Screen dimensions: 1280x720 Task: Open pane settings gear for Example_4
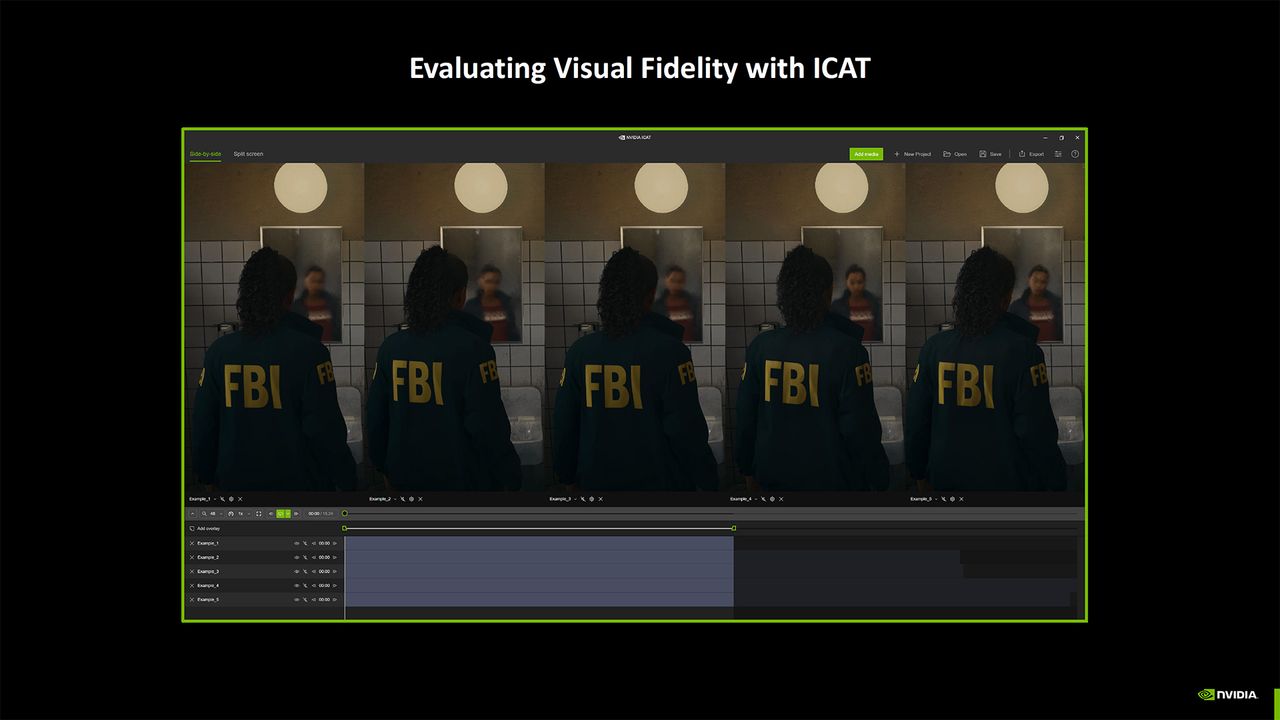coord(772,498)
